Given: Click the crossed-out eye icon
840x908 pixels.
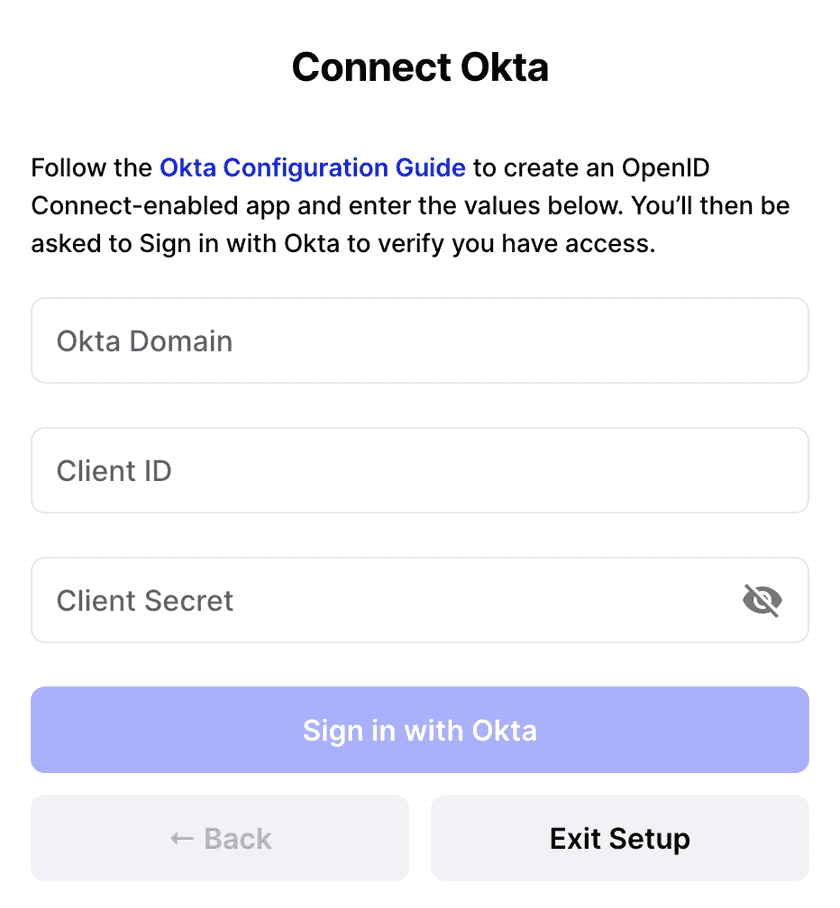Looking at the screenshot, I should pos(762,601).
